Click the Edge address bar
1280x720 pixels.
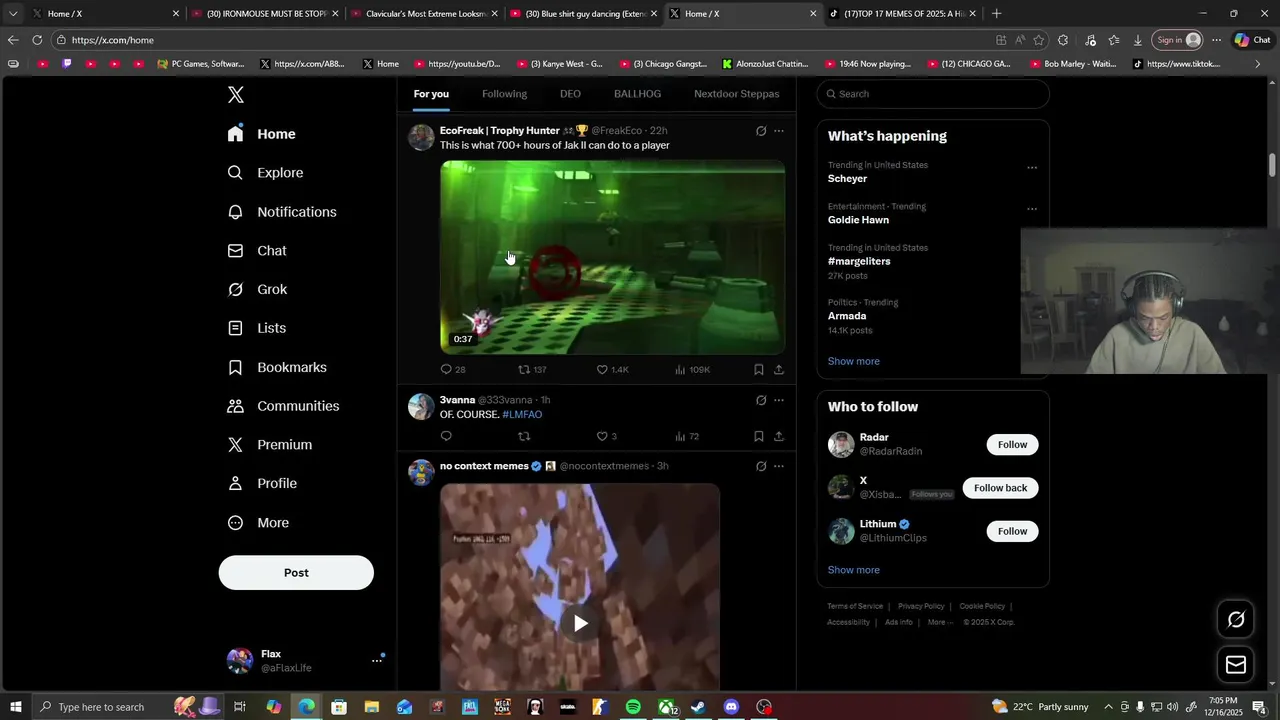[x=520, y=40]
